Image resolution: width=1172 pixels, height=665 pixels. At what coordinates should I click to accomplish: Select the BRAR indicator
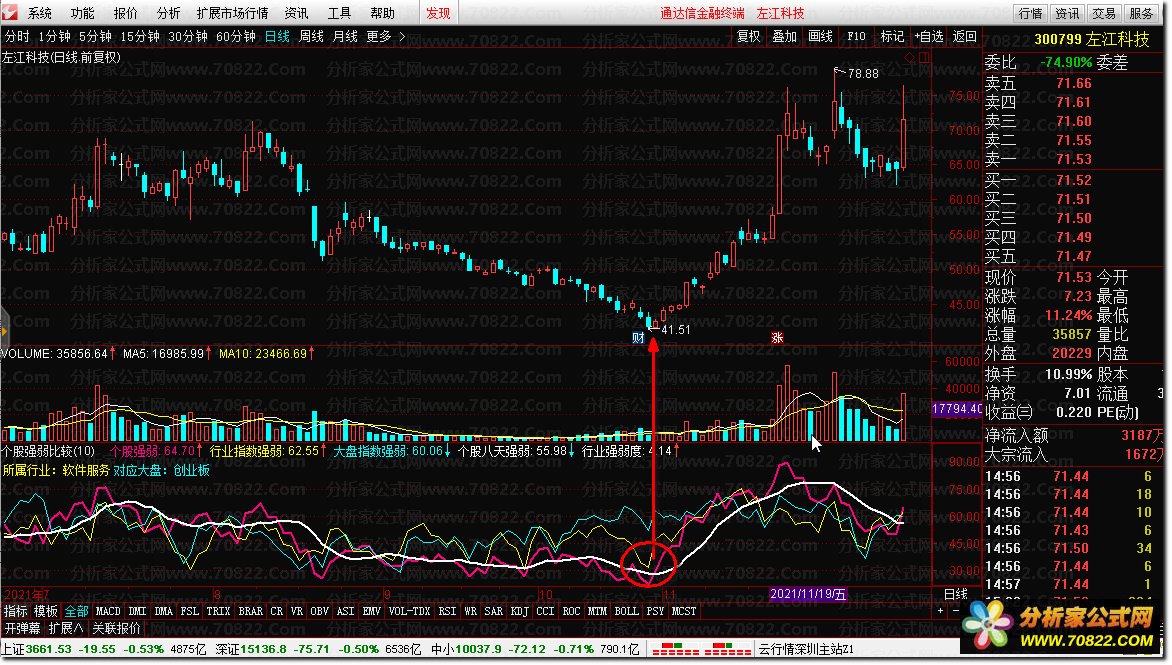[x=250, y=611]
